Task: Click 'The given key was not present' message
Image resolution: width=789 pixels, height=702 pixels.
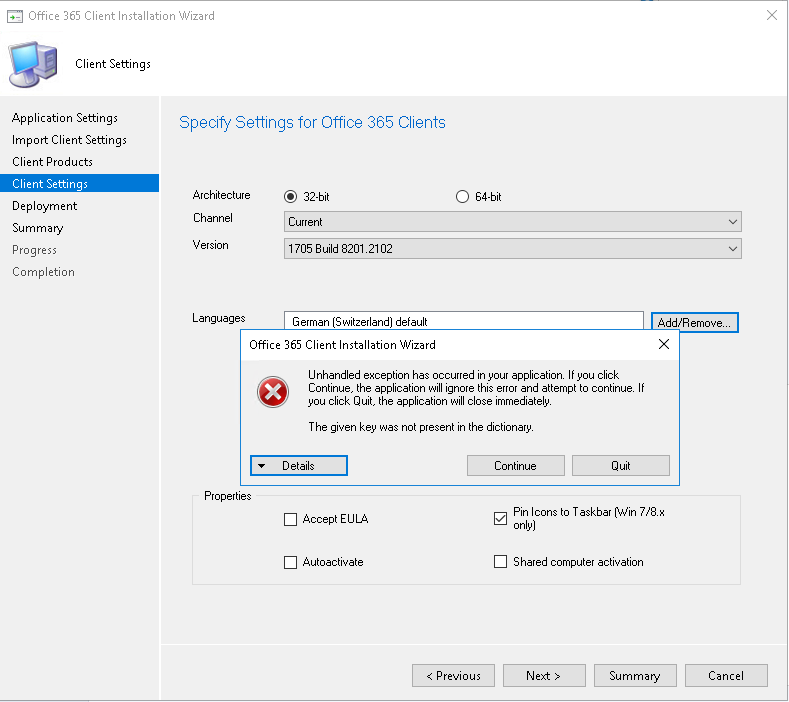Action: [x=421, y=427]
